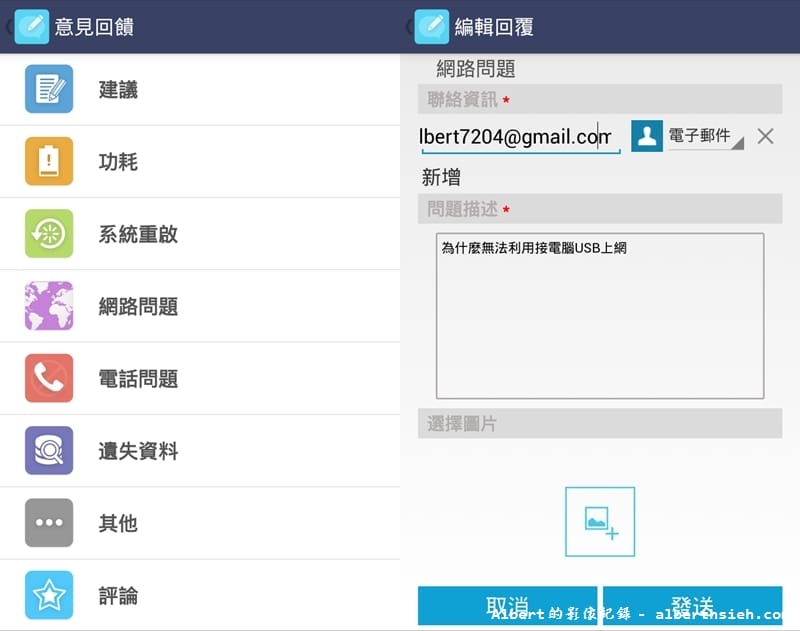Focus the problem description text box
Screen dimensions: 800x631
click(600, 316)
